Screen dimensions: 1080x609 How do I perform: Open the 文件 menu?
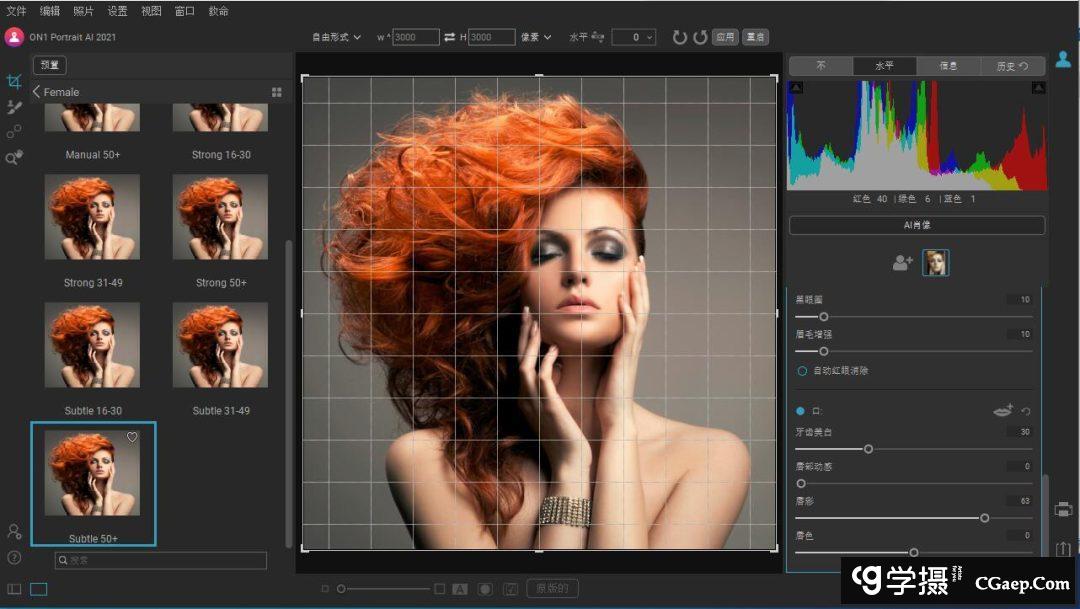point(16,11)
